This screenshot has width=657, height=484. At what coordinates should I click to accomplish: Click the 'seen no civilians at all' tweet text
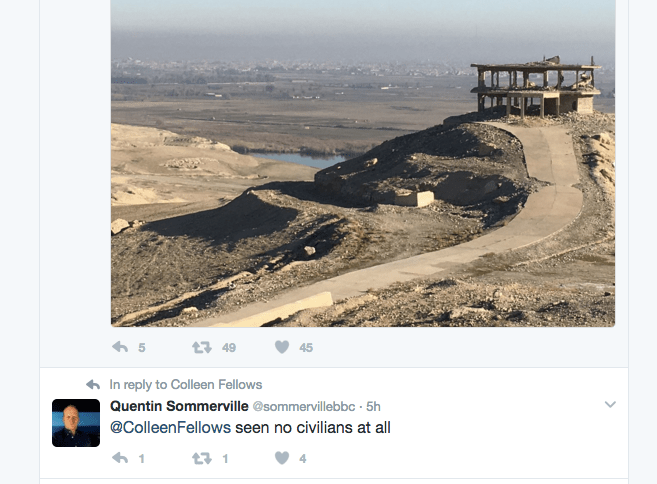(x=313, y=427)
